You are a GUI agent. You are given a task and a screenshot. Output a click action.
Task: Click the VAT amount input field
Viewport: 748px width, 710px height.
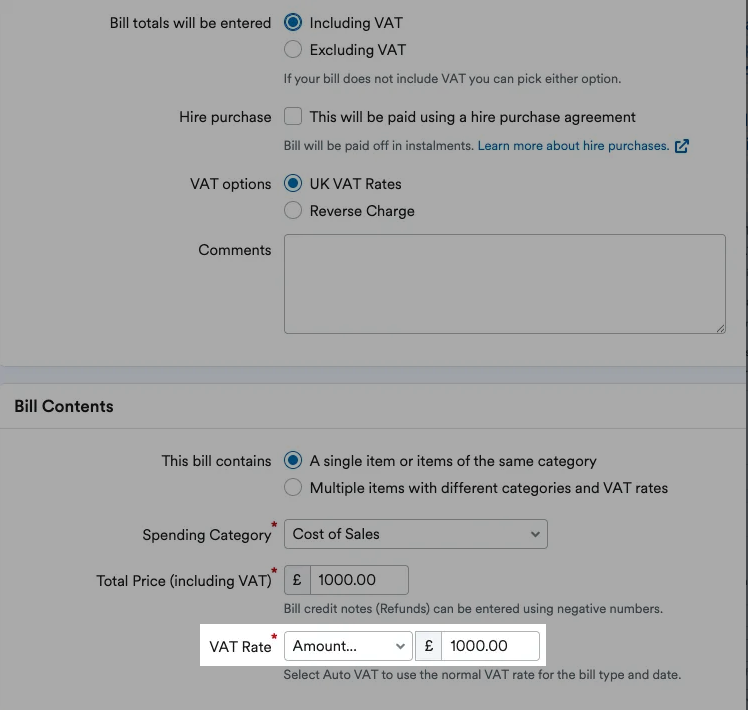point(490,646)
